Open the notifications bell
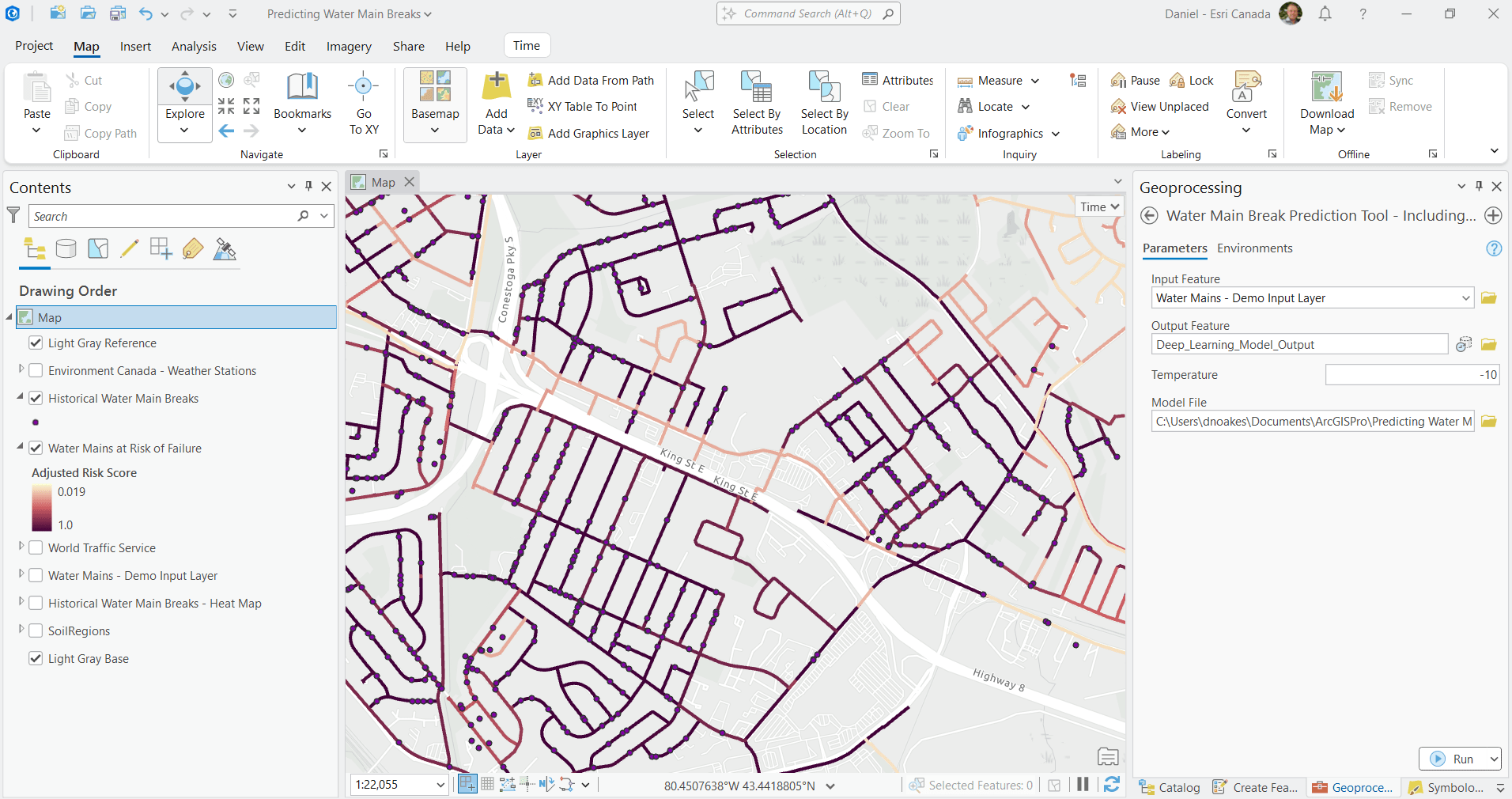The height and width of the screenshot is (799, 1512). 1325,13
